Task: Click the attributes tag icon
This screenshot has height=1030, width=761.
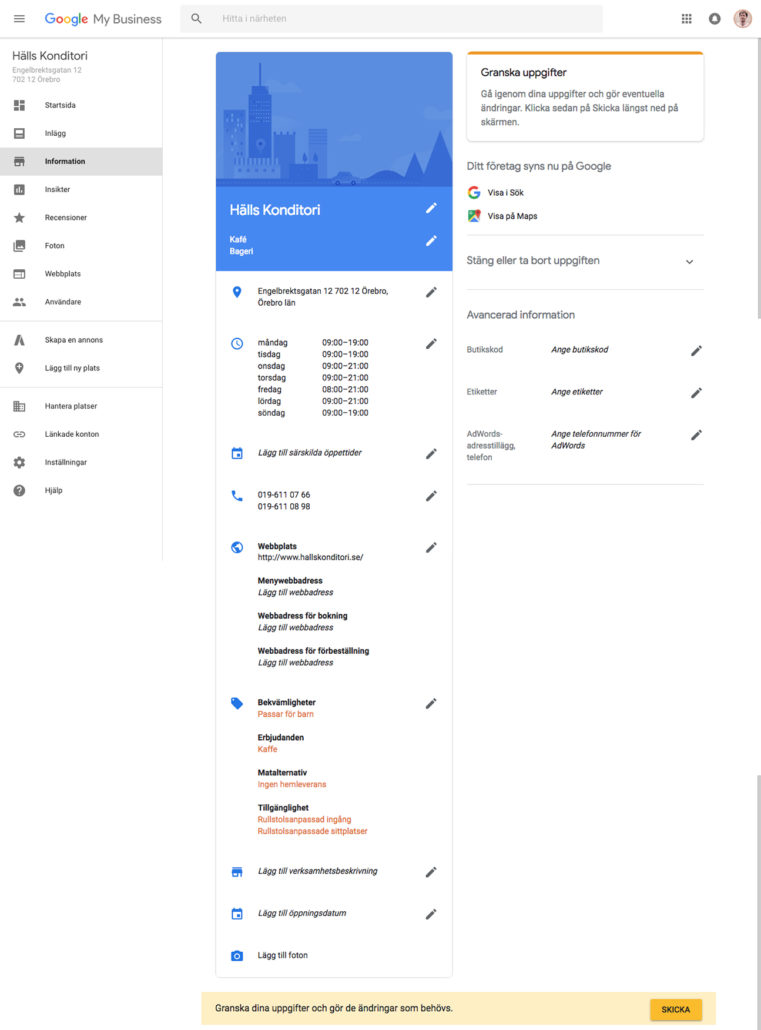Action: (237, 704)
